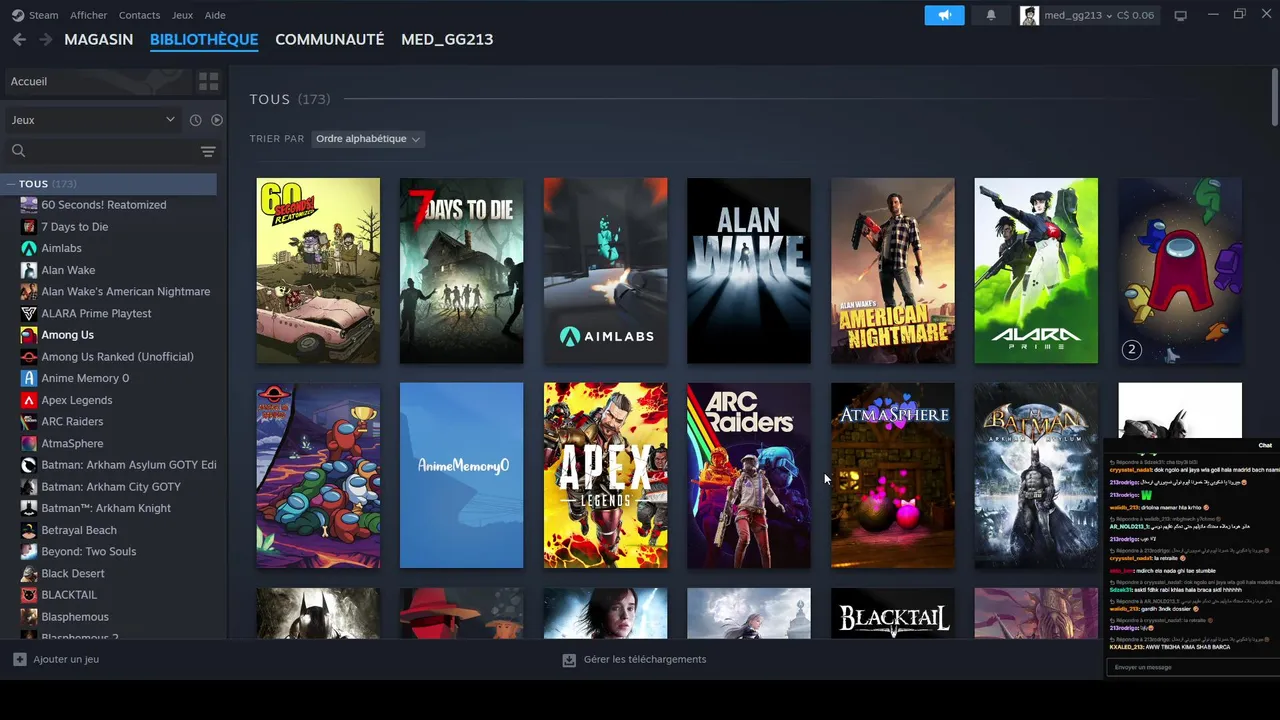Select Aimlabs in the sidebar list

click(61, 248)
